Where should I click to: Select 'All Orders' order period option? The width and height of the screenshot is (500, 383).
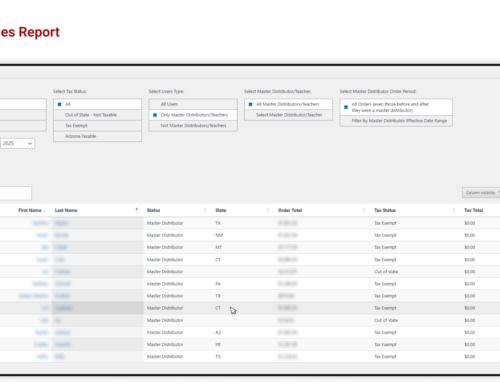[x=396, y=107]
